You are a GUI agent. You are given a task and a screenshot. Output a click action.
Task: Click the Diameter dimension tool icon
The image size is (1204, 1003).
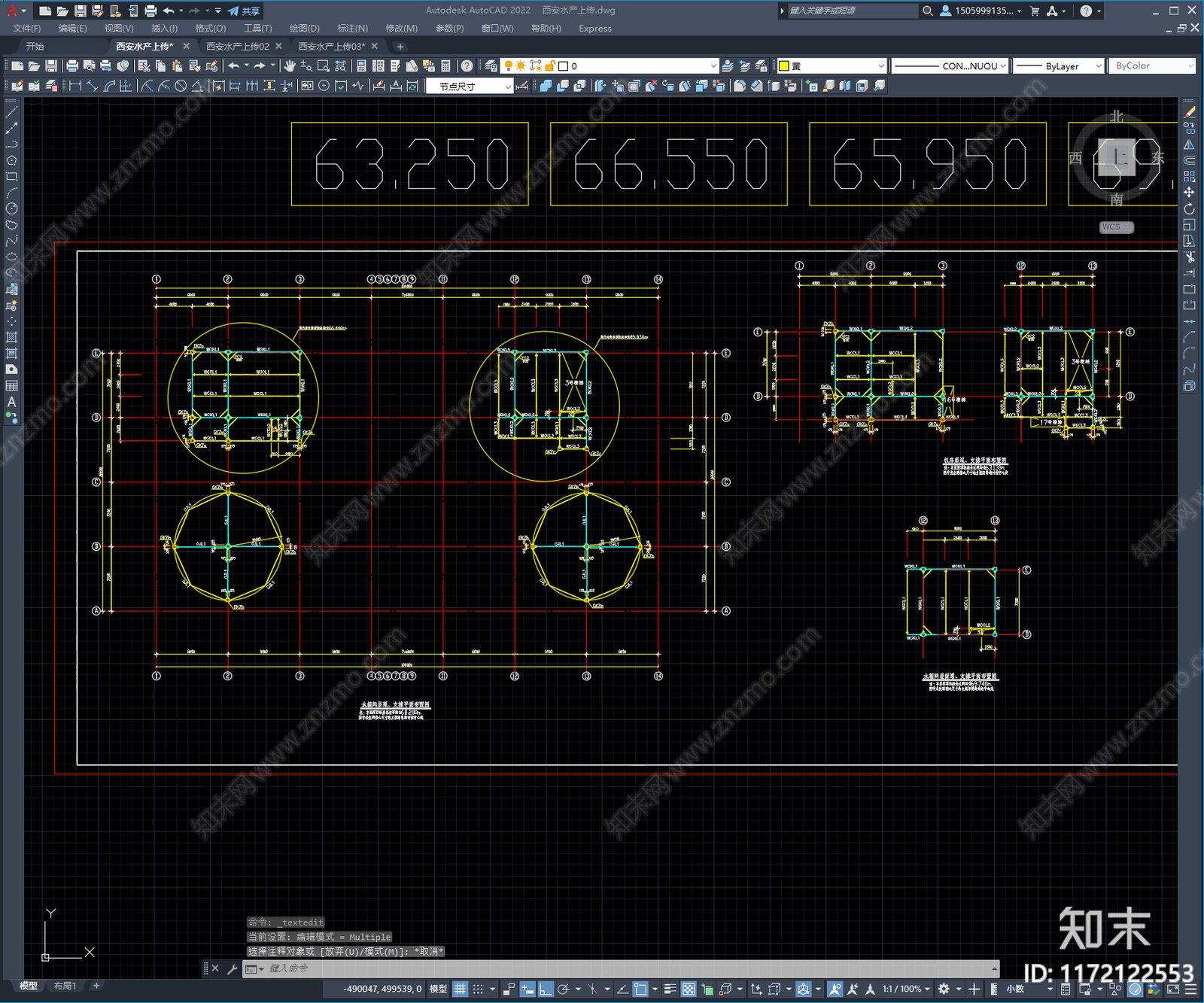click(181, 86)
